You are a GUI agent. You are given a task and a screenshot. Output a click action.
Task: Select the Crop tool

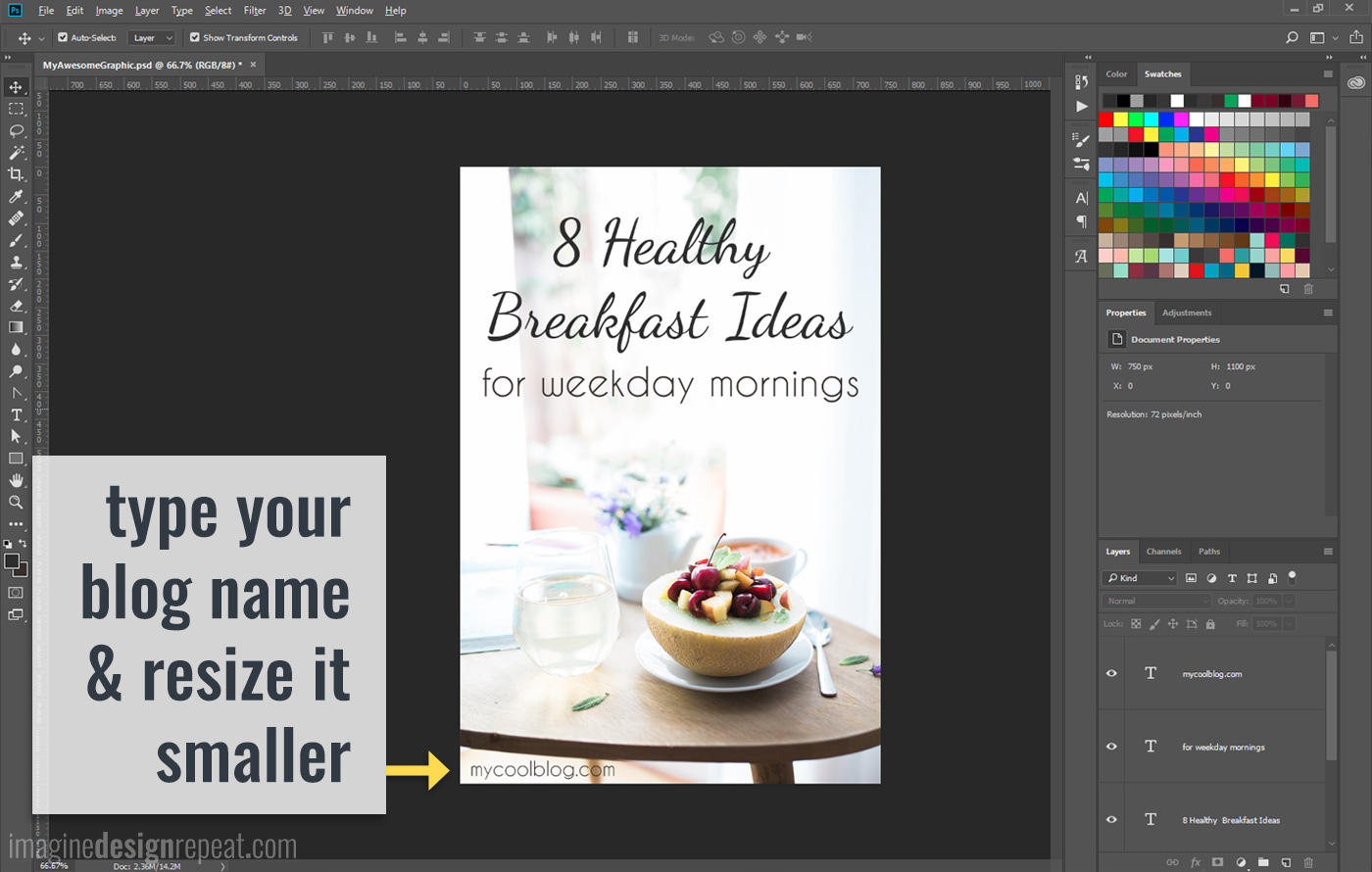16,174
